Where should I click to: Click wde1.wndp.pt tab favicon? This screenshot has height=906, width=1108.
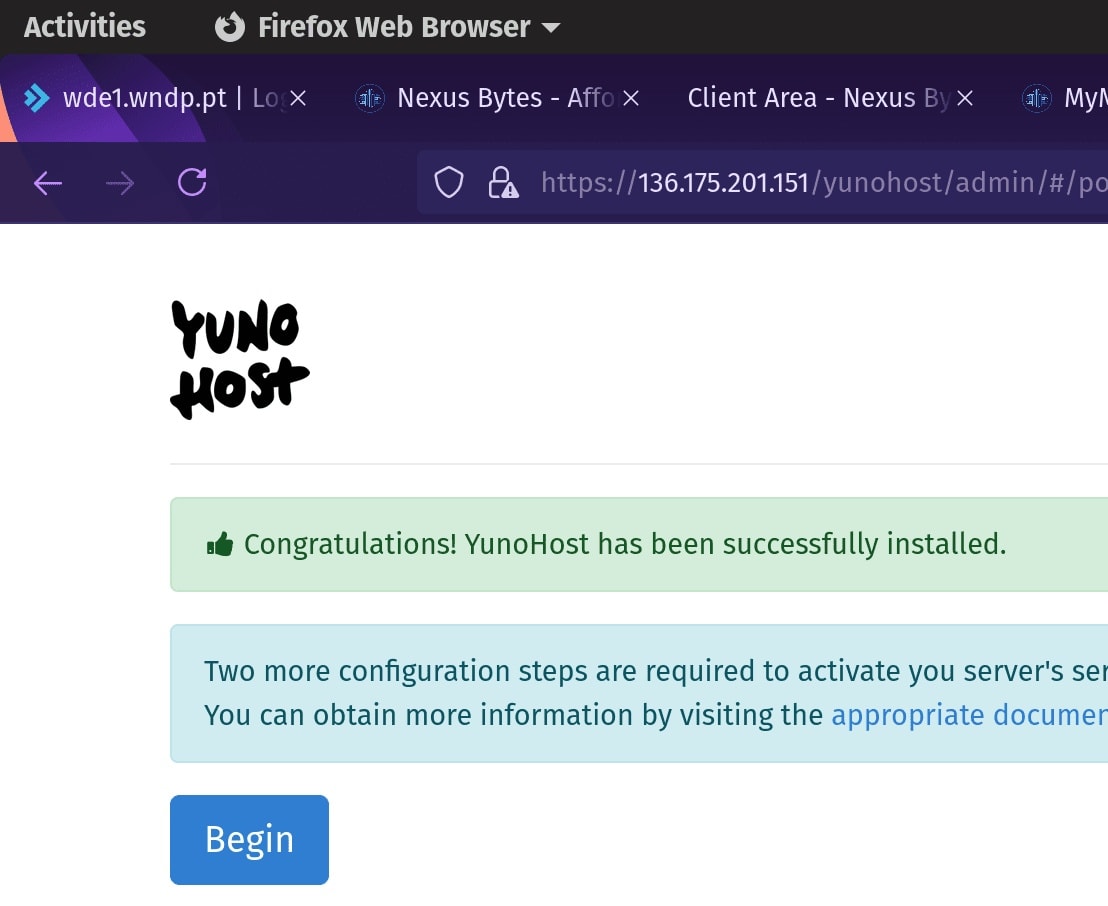(37, 98)
